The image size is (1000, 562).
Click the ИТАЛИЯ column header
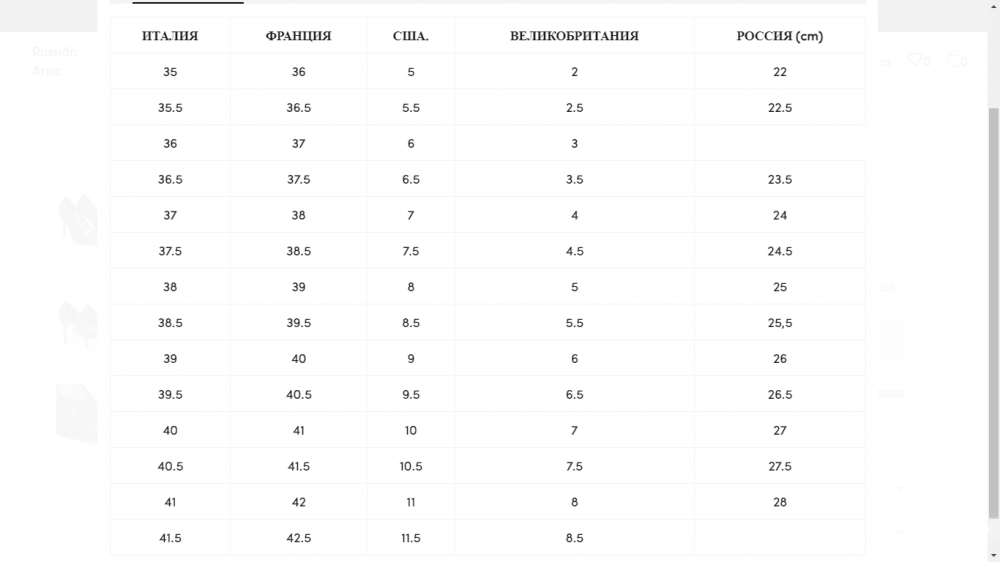point(170,36)
